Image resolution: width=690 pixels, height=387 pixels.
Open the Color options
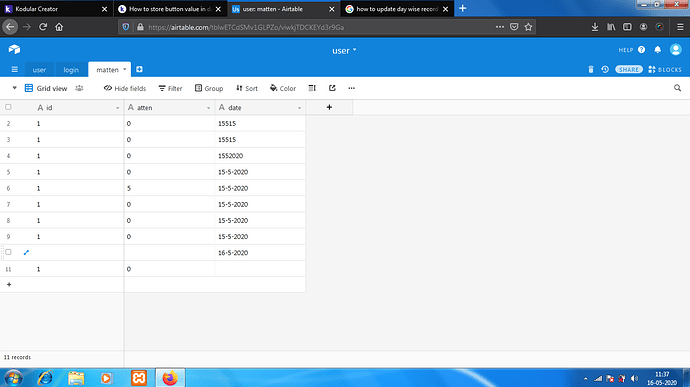(x=283, y=88)
